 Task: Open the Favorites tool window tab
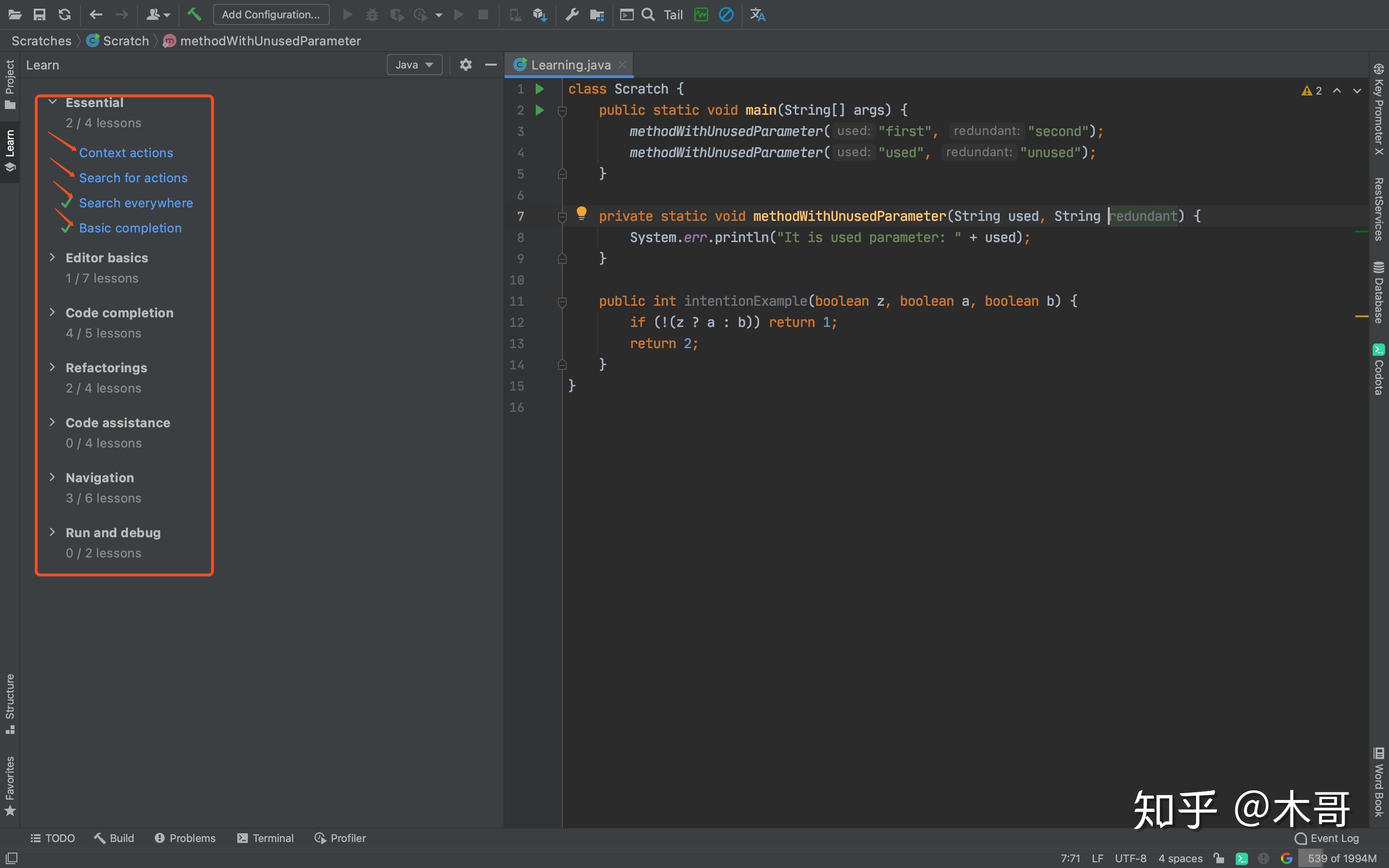click(10, 786)
